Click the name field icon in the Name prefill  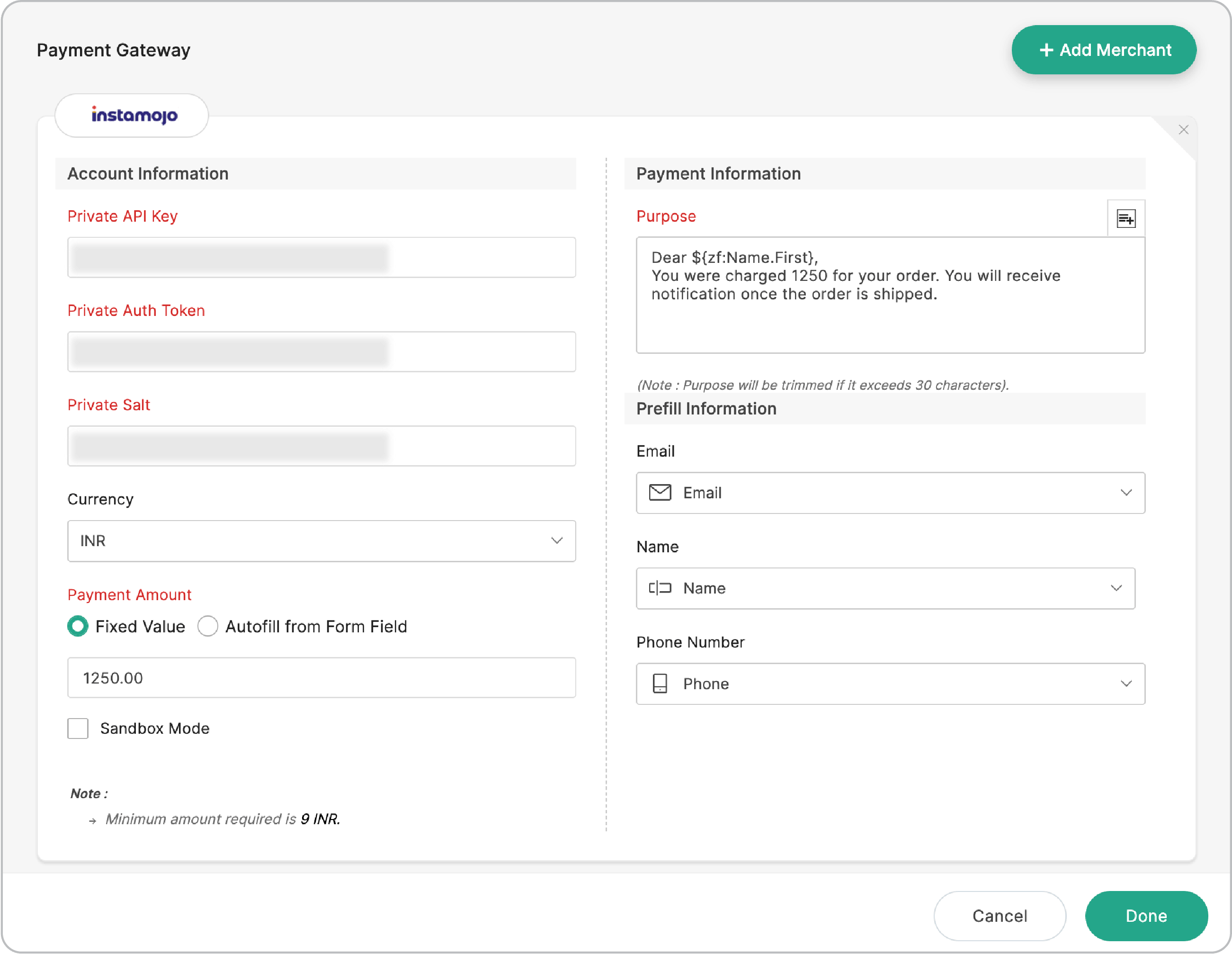[660, 588]
